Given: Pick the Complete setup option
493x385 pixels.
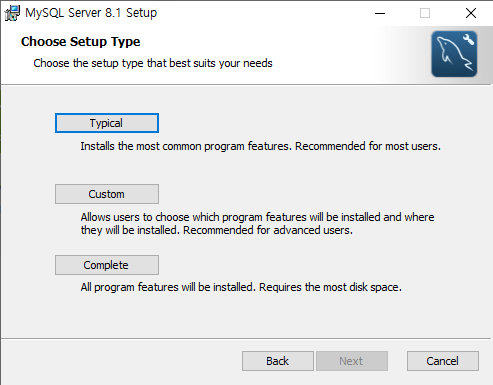Looking at the screenshot, I should click(x=107, y=265).
